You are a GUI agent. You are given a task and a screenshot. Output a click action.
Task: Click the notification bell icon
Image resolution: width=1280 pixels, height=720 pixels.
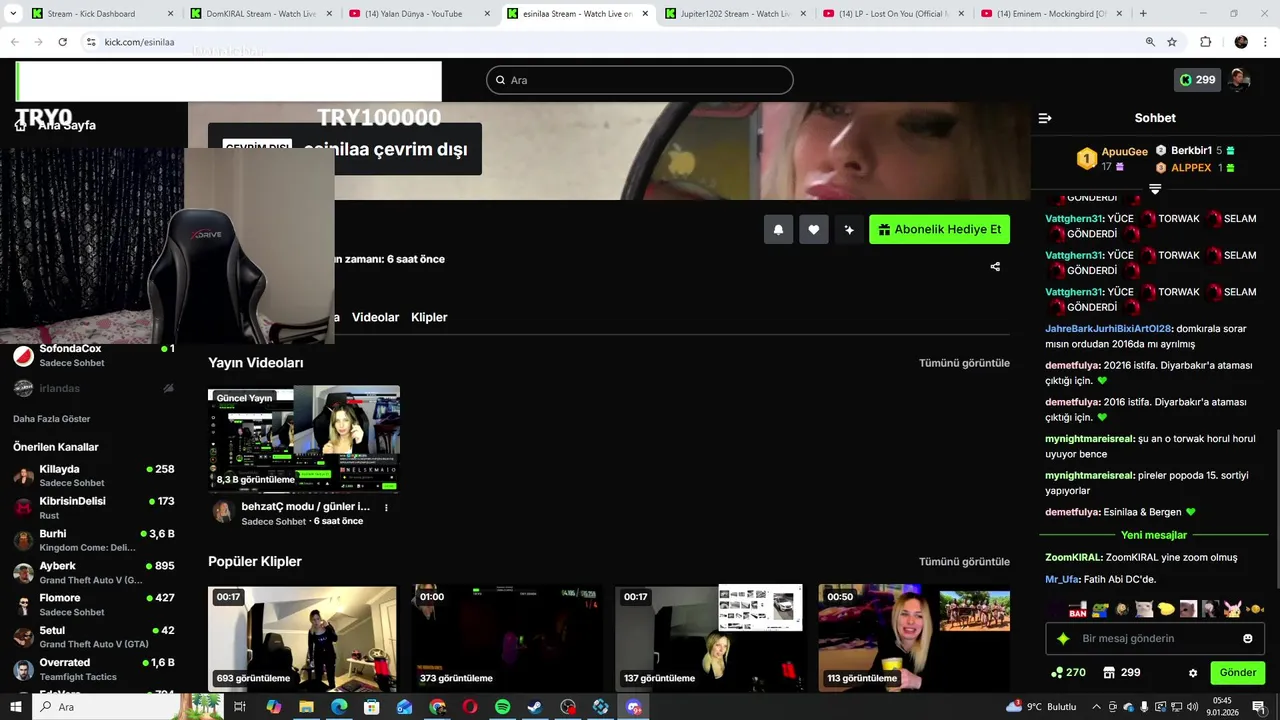[778, 230]
